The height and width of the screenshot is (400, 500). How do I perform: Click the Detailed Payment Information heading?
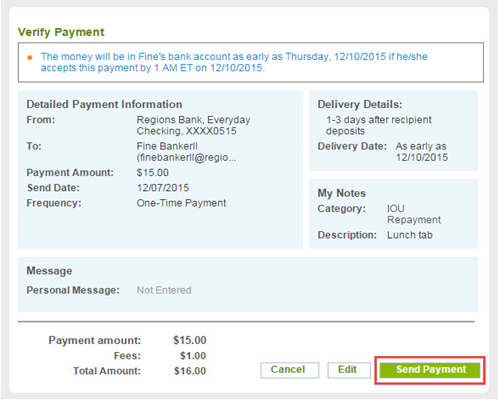tap(104, 104)
